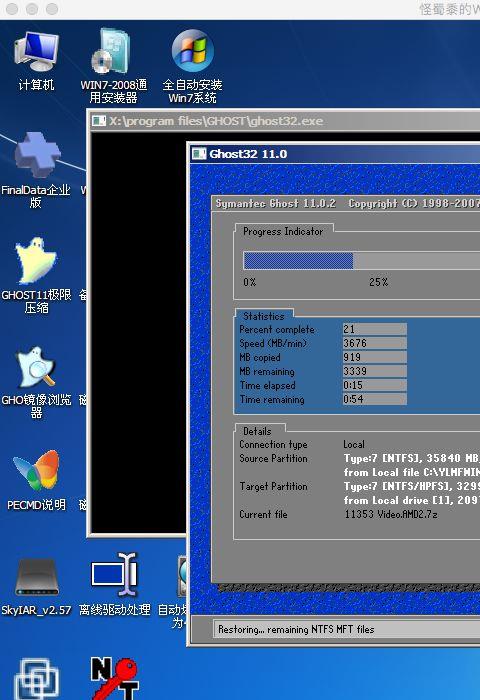Click the Target Partition Type:7 NTFS/HPFS line
This screenshot has height=700, width=480.
coord(411,486)
